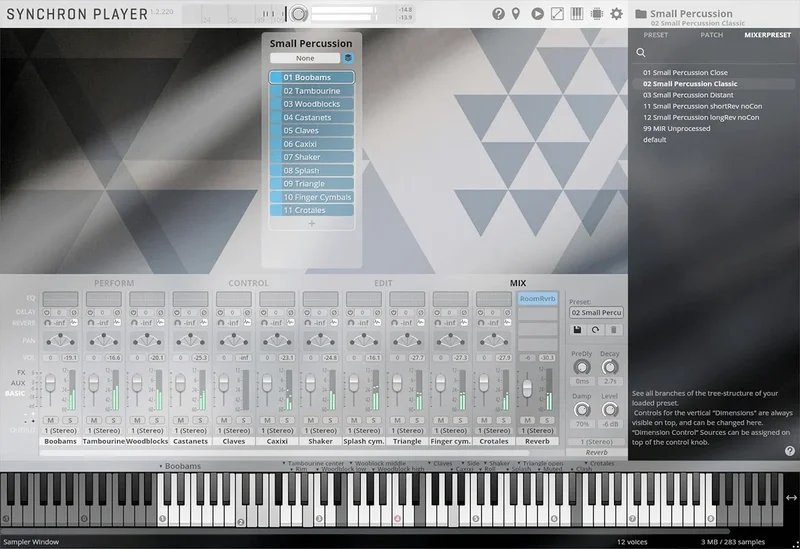Click the reload mixer preset icon

tap(595, 330)
